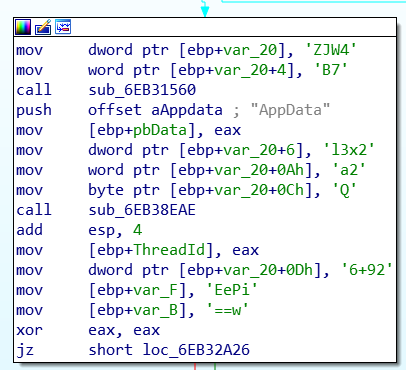Click the jz instruction mnemonic

pyautogui.click(x=25, y=350)
